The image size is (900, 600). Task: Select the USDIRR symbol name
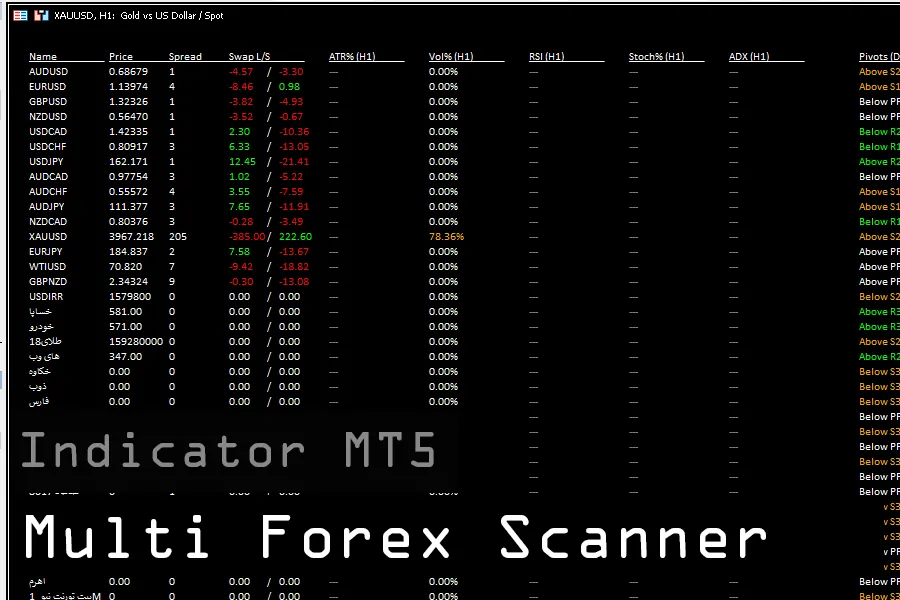click(46, 296)
